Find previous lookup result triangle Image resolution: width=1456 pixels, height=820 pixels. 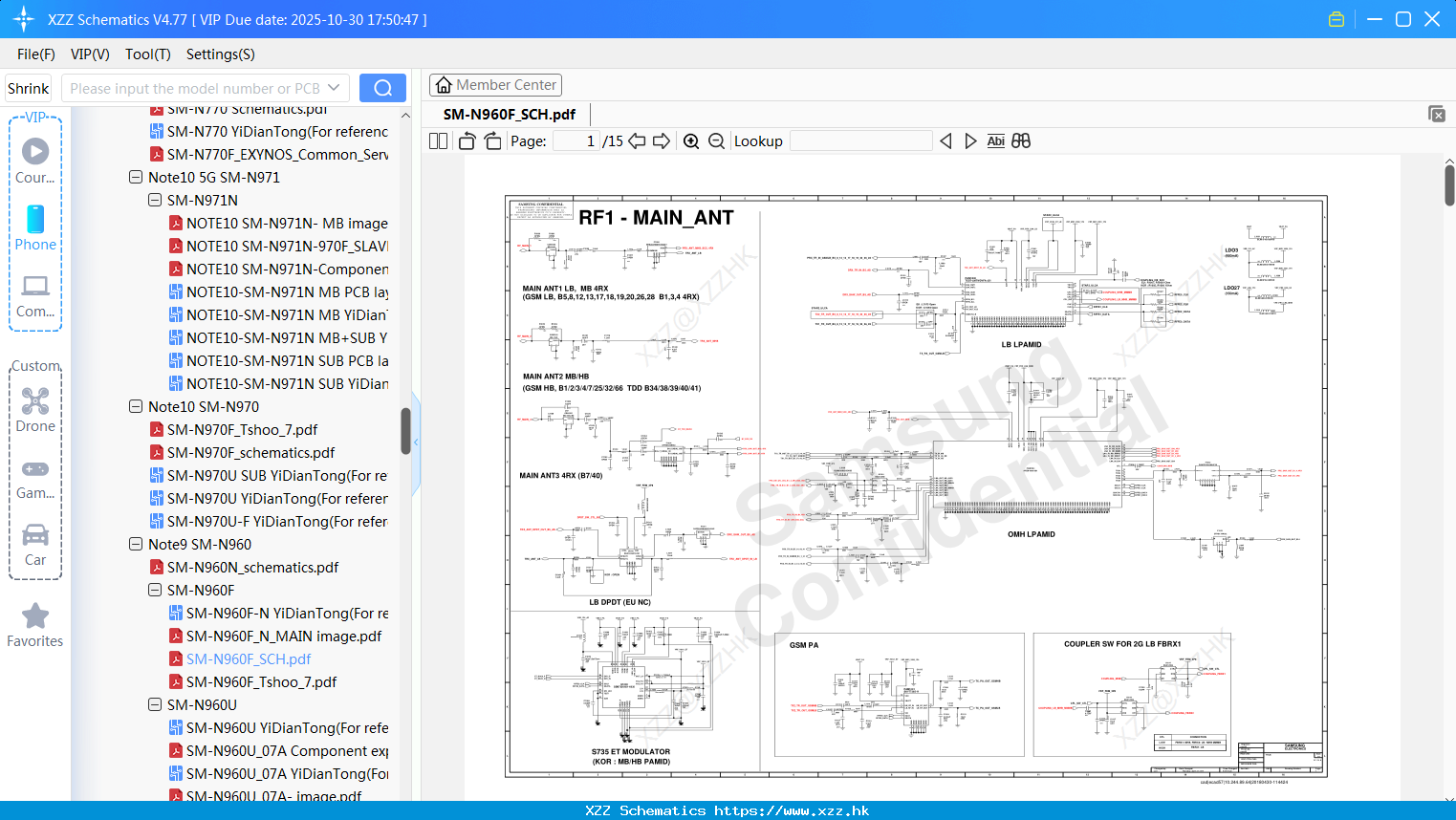point(945,141)
